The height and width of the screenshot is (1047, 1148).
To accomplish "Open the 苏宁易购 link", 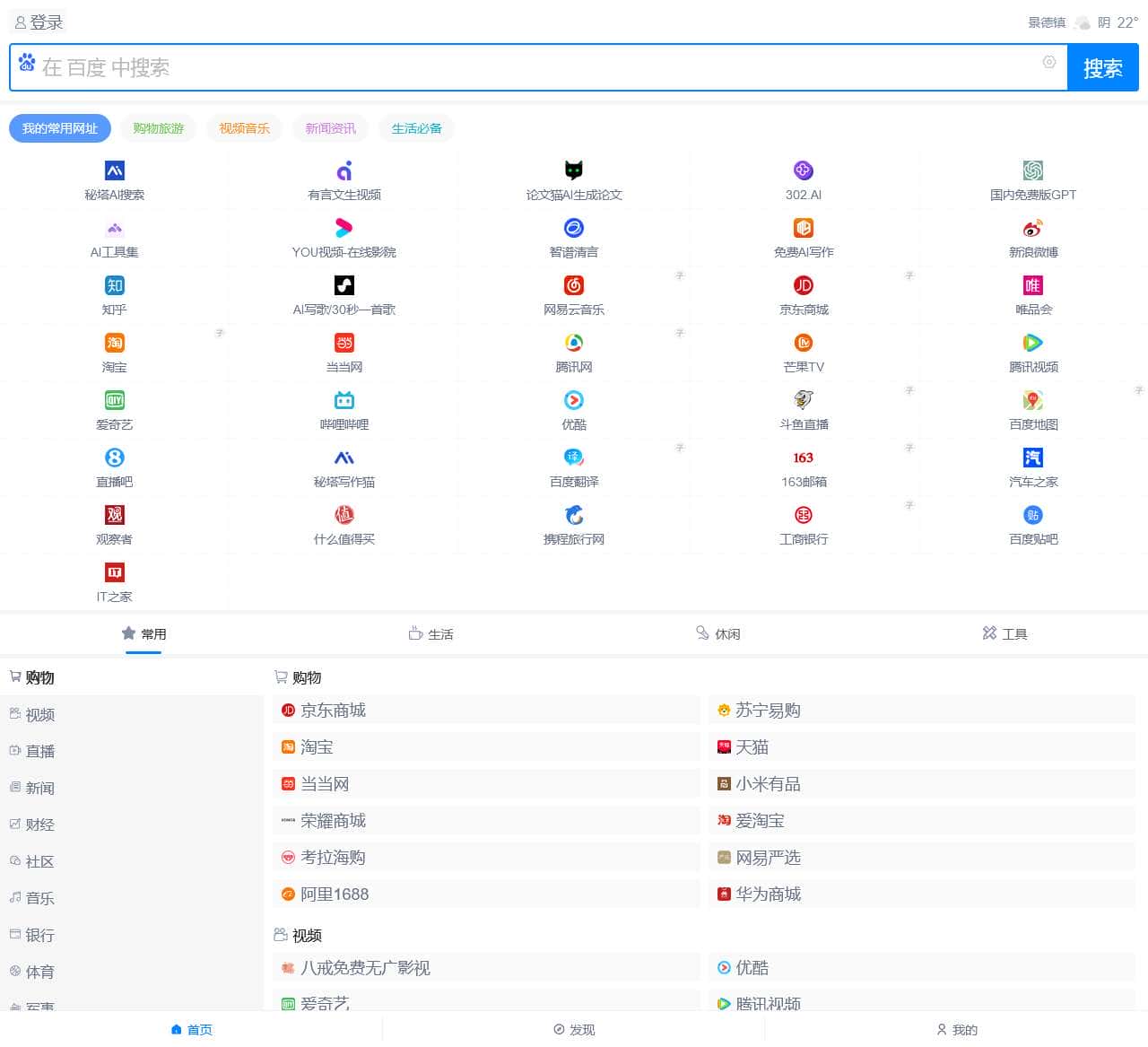I will tap(922, 711).
